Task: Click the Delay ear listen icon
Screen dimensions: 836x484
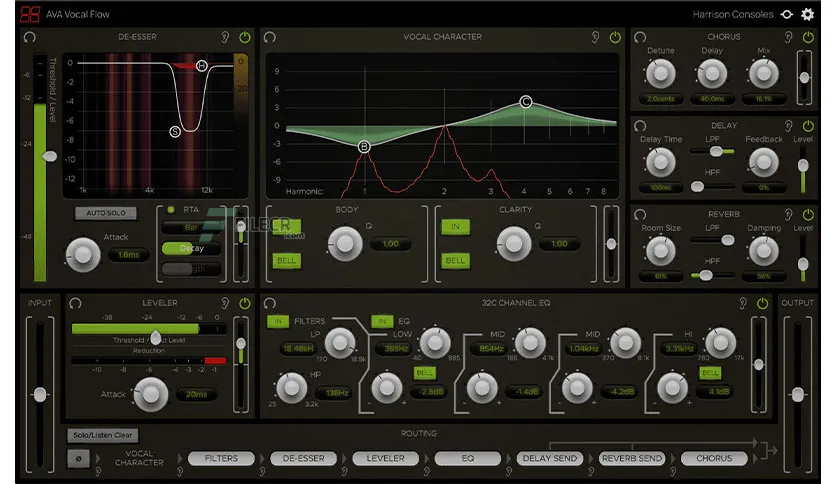Action: [x=788, y=125]
